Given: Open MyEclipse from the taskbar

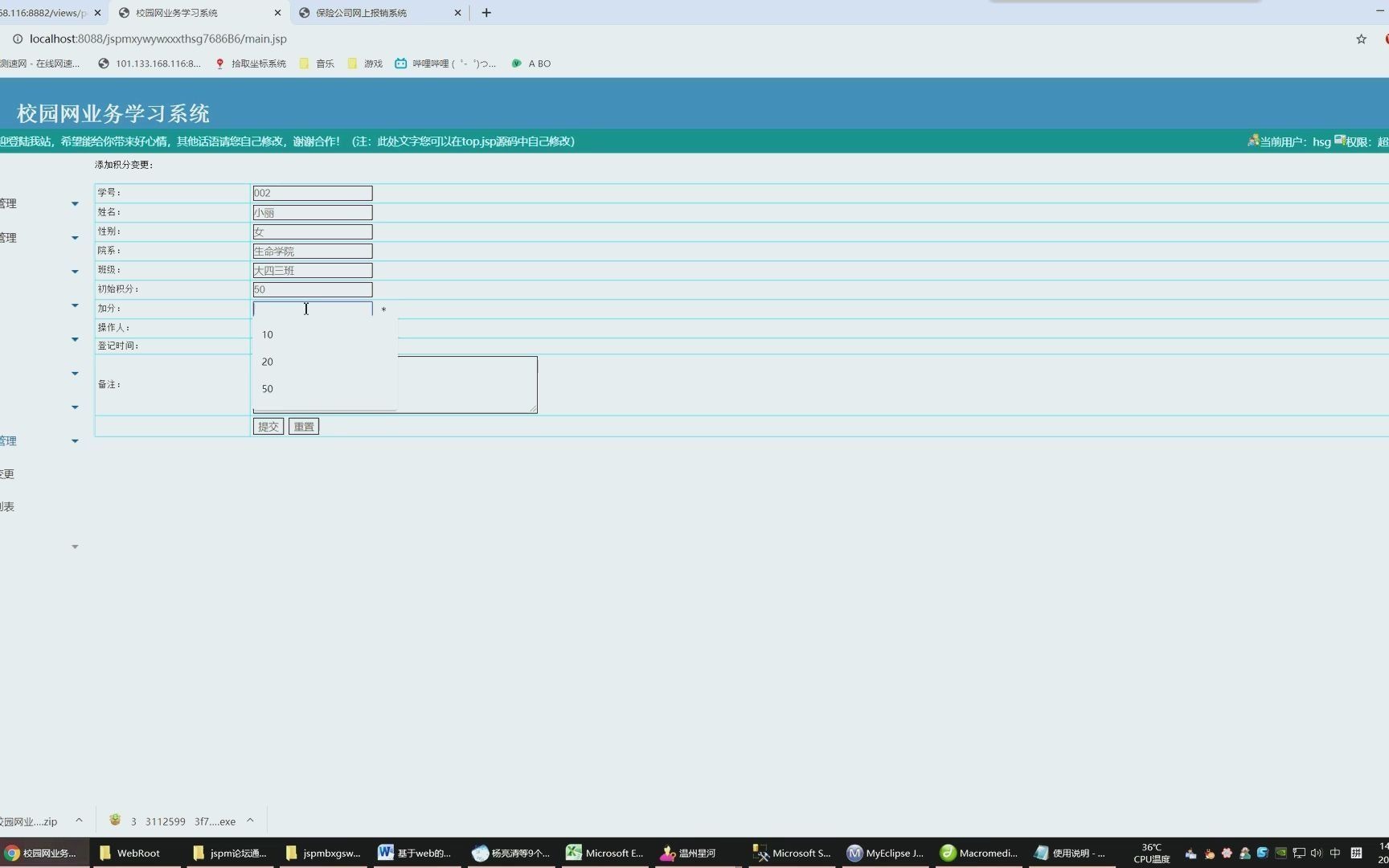Looking at the screenshot, I should [885, 853].
